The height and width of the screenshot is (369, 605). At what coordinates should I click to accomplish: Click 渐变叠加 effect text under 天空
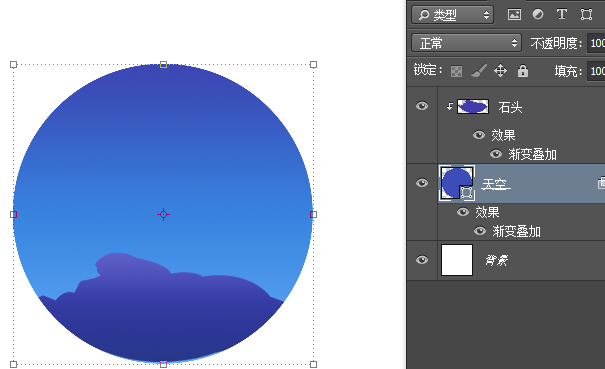pyautogui.click(x=516, y=231)
